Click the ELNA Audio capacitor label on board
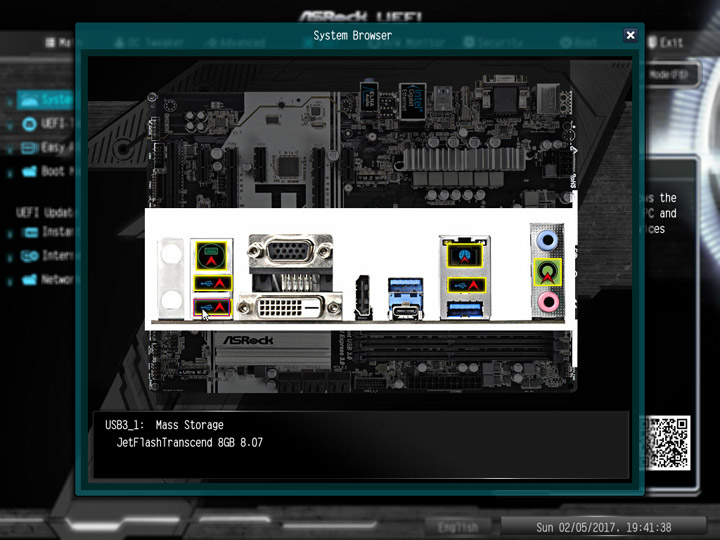Viewport: 720px width, 540px height. click(x=369, y=96)
